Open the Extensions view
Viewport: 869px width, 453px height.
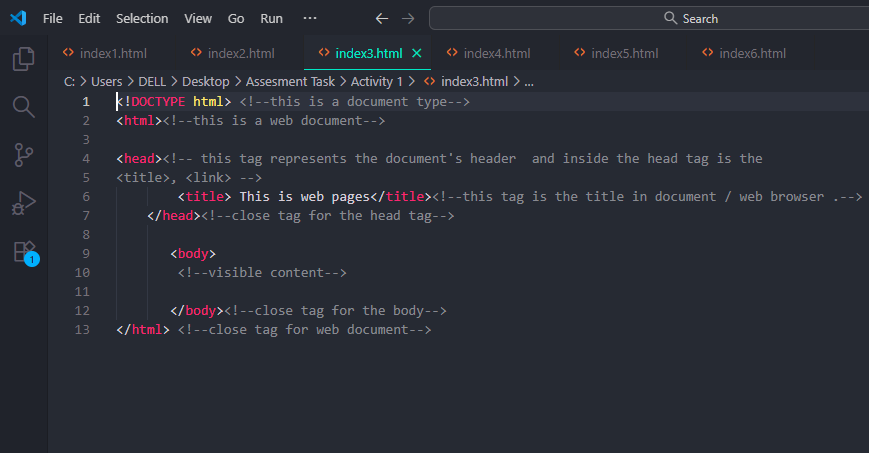coord(24,251)
